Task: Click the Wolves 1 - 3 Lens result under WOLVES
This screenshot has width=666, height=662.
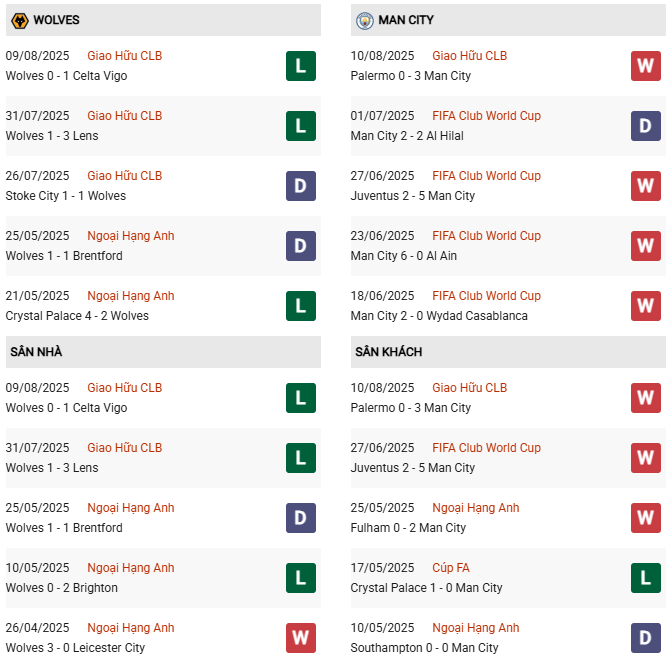Action: coord(52,136)
